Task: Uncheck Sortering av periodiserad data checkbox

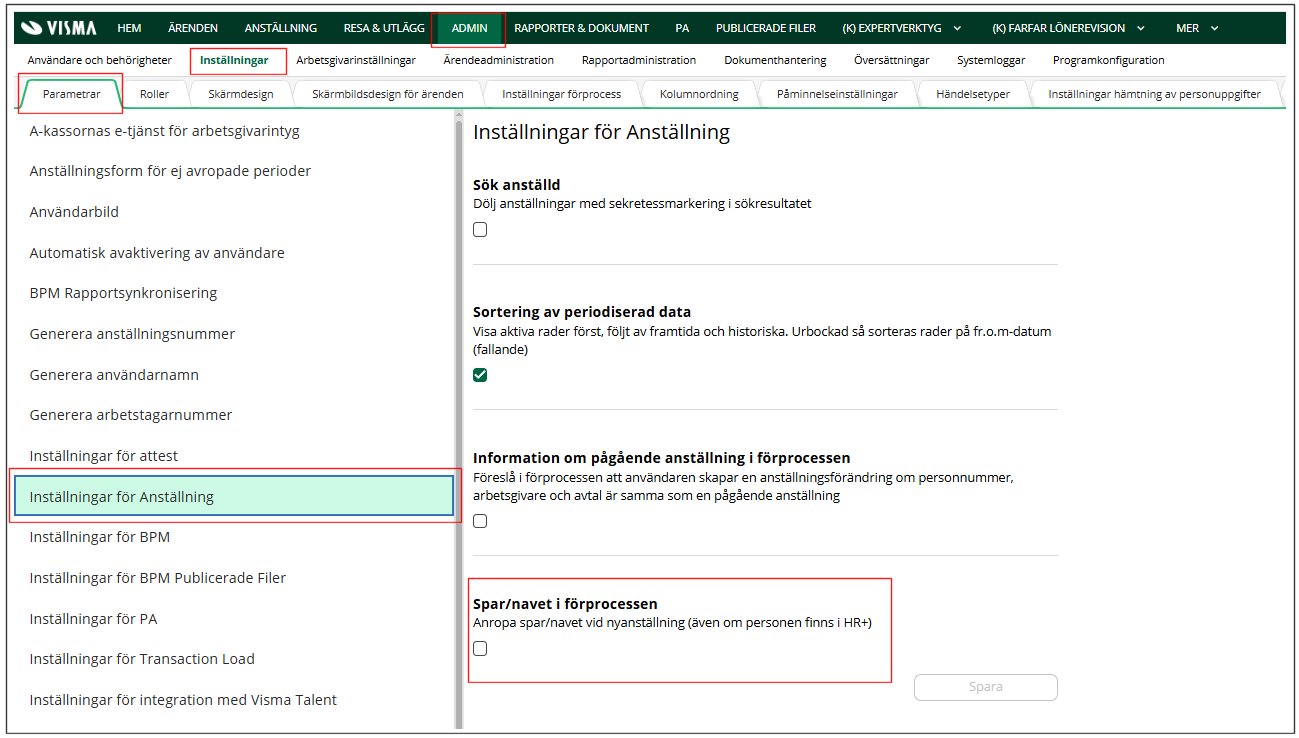Action: tap(480, 375)
